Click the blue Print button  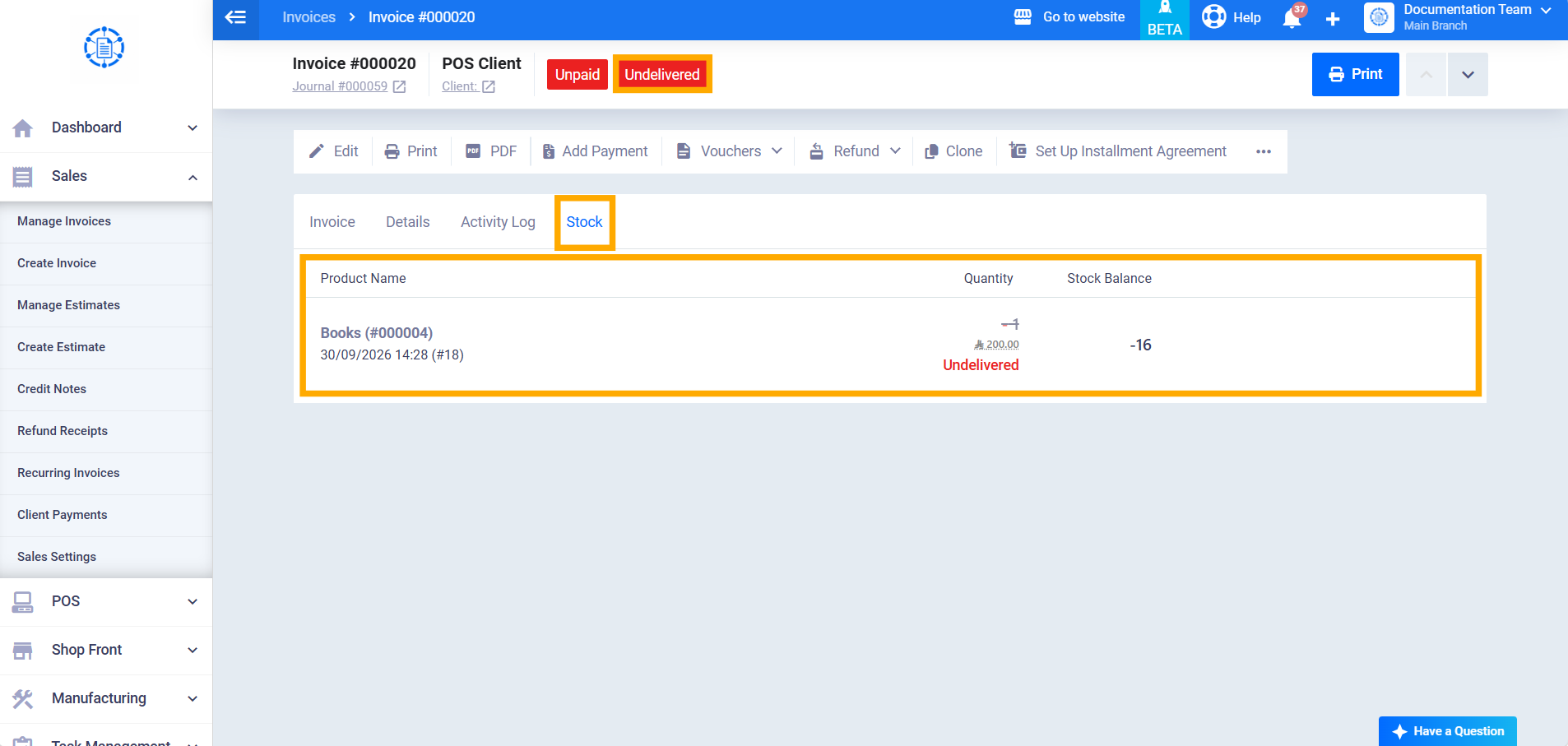pyautogui.click(x=1355, y=74)
